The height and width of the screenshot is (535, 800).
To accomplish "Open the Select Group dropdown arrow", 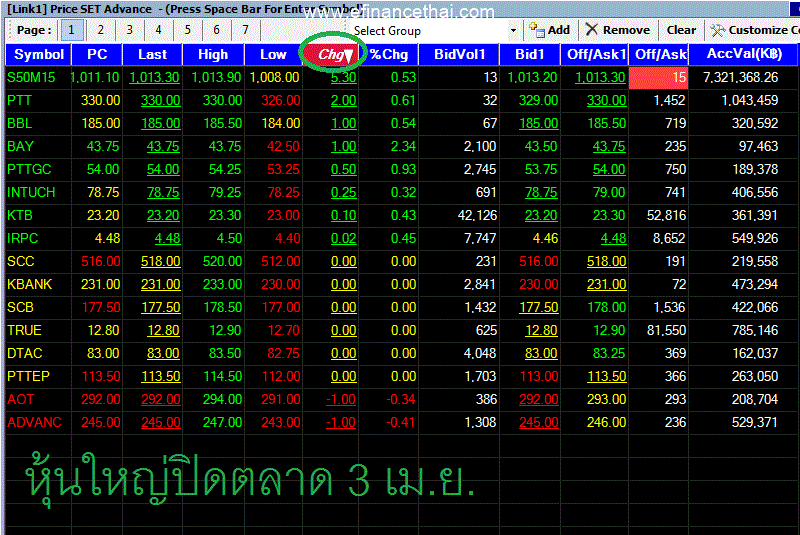I will 513,31.
